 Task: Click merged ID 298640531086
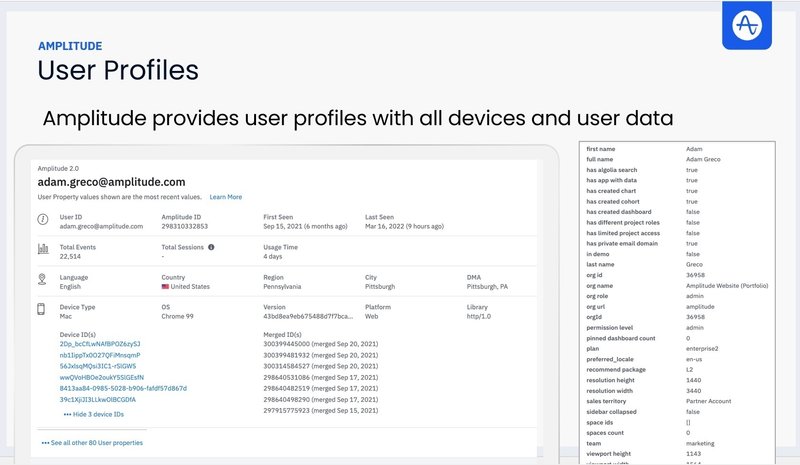click(x=320, y=378)
